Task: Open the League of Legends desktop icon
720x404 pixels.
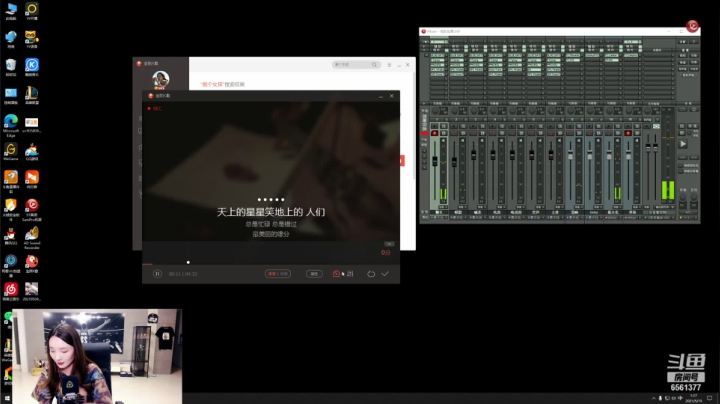Action: click(x=32, y=95)
